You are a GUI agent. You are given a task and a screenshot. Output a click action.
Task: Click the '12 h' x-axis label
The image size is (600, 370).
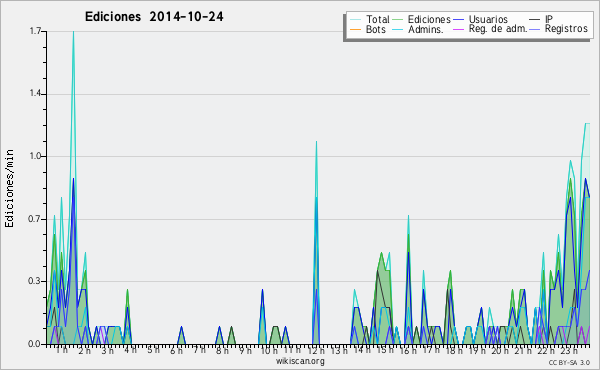click(x=316, y=350)
